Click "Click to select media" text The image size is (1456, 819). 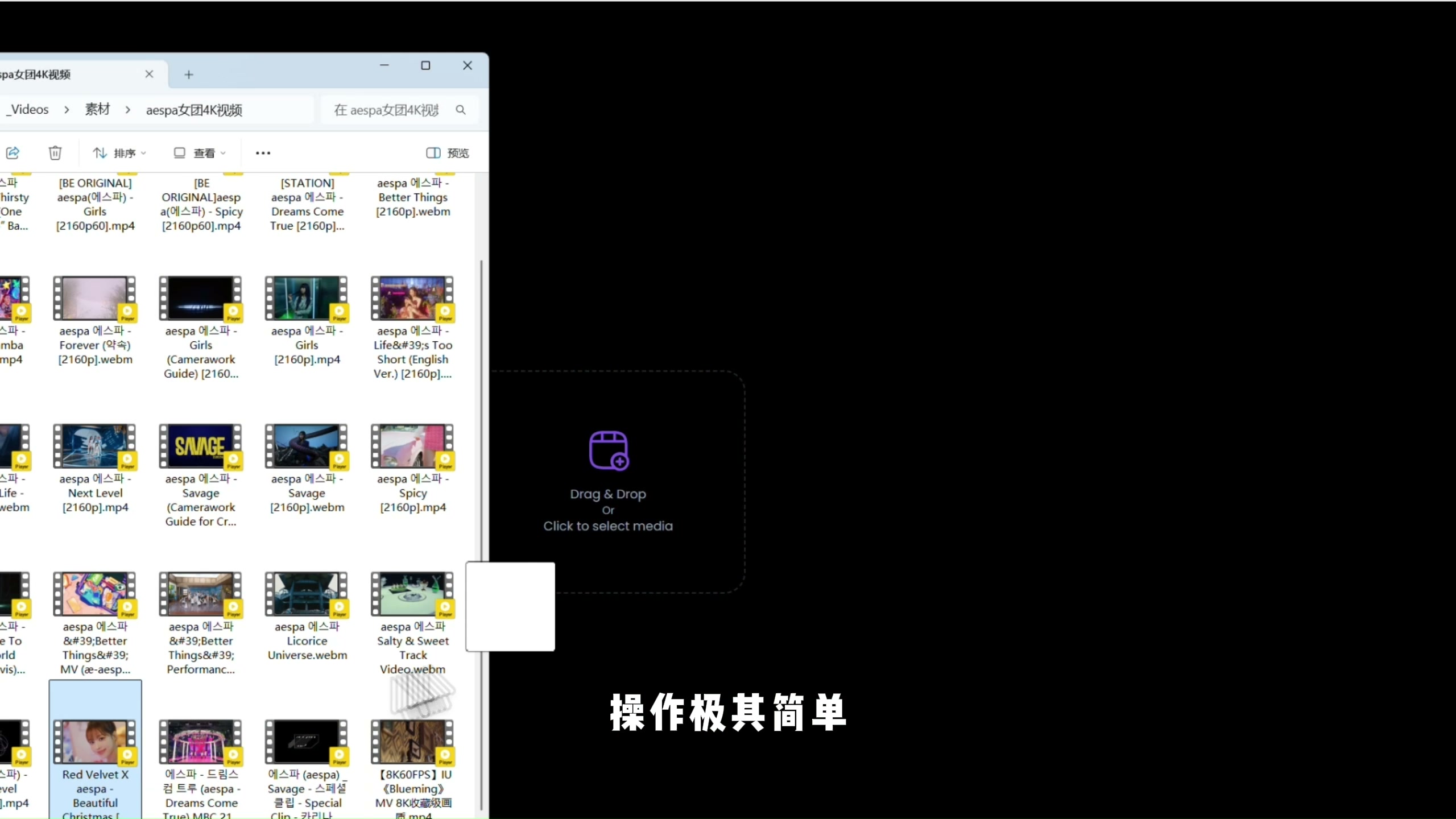coord(608,526)
